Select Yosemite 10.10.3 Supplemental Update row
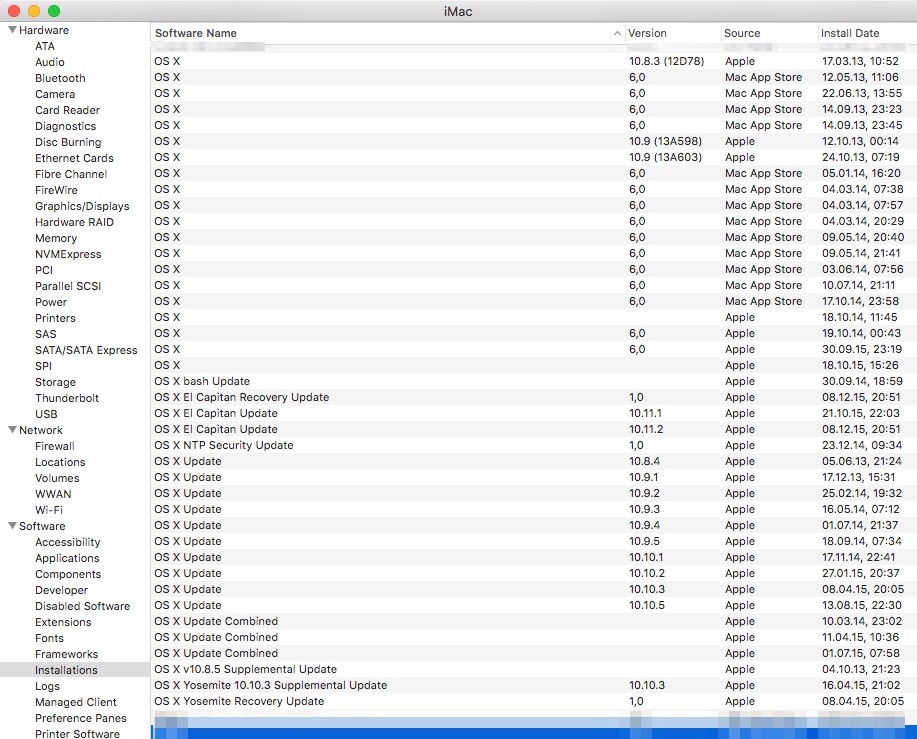 coord(533,685)
